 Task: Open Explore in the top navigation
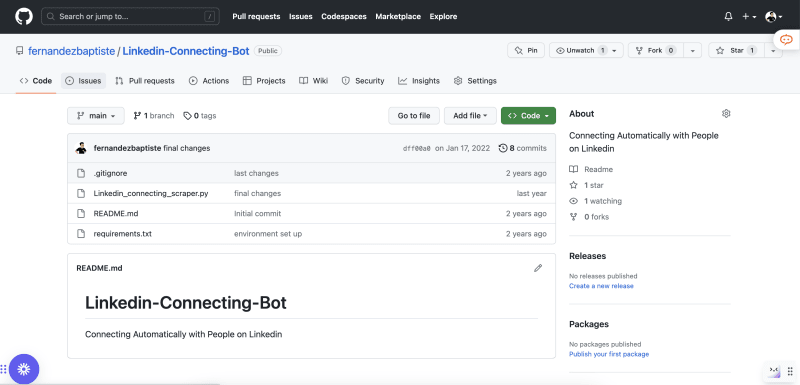click(443, 16)
